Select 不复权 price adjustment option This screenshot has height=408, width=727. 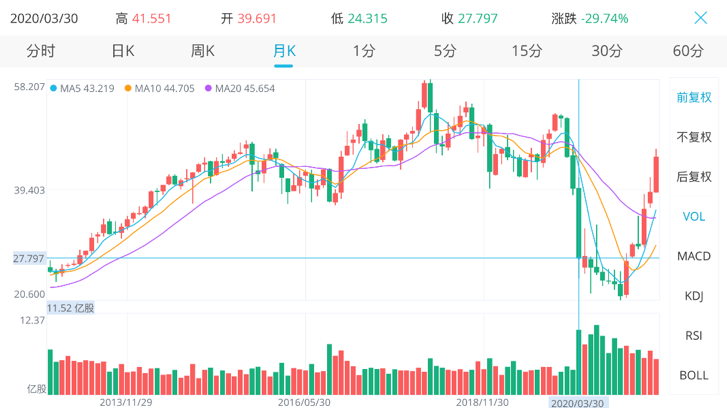click(x=693, y=137)
